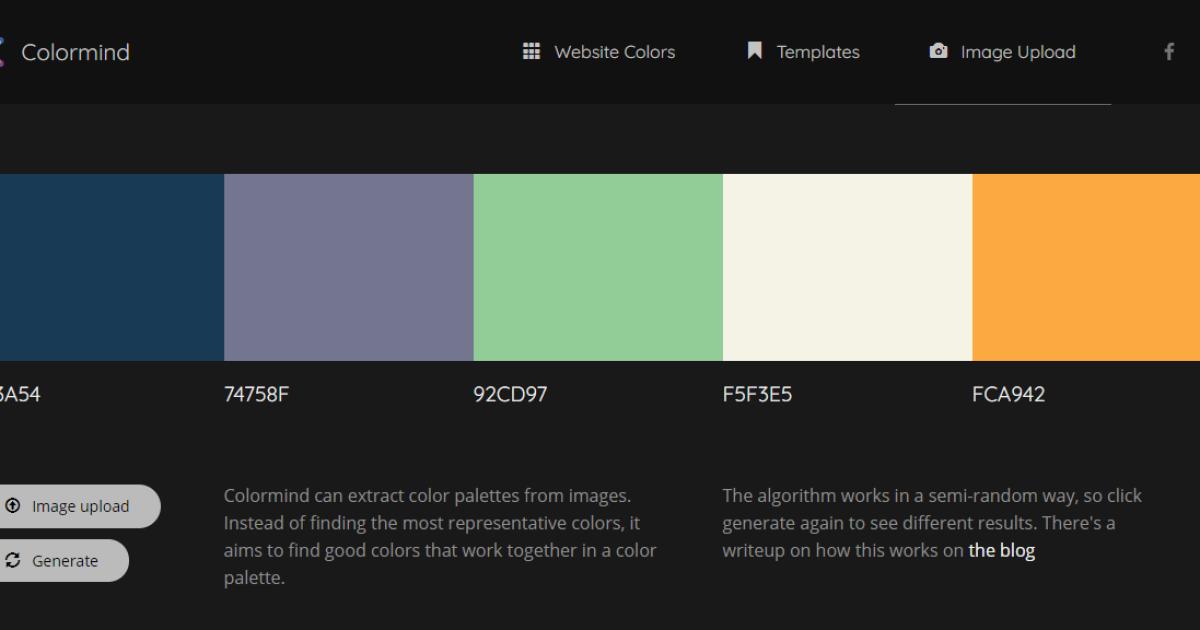Click the Generate button
This screenshot has height=630, width=1200.
tap(60, 560)
